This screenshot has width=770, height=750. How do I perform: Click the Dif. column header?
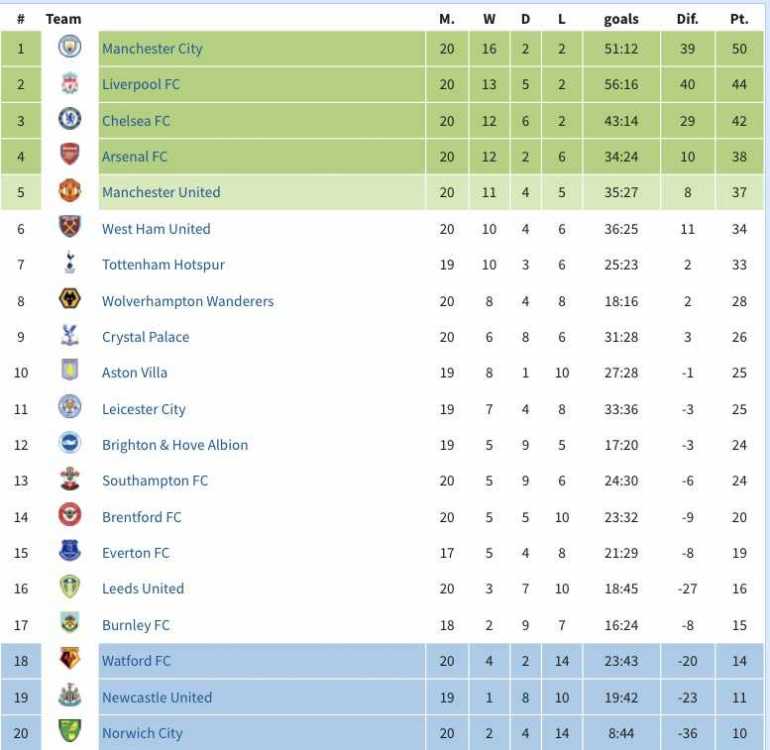pyautogui.click(x=687, y=19)
